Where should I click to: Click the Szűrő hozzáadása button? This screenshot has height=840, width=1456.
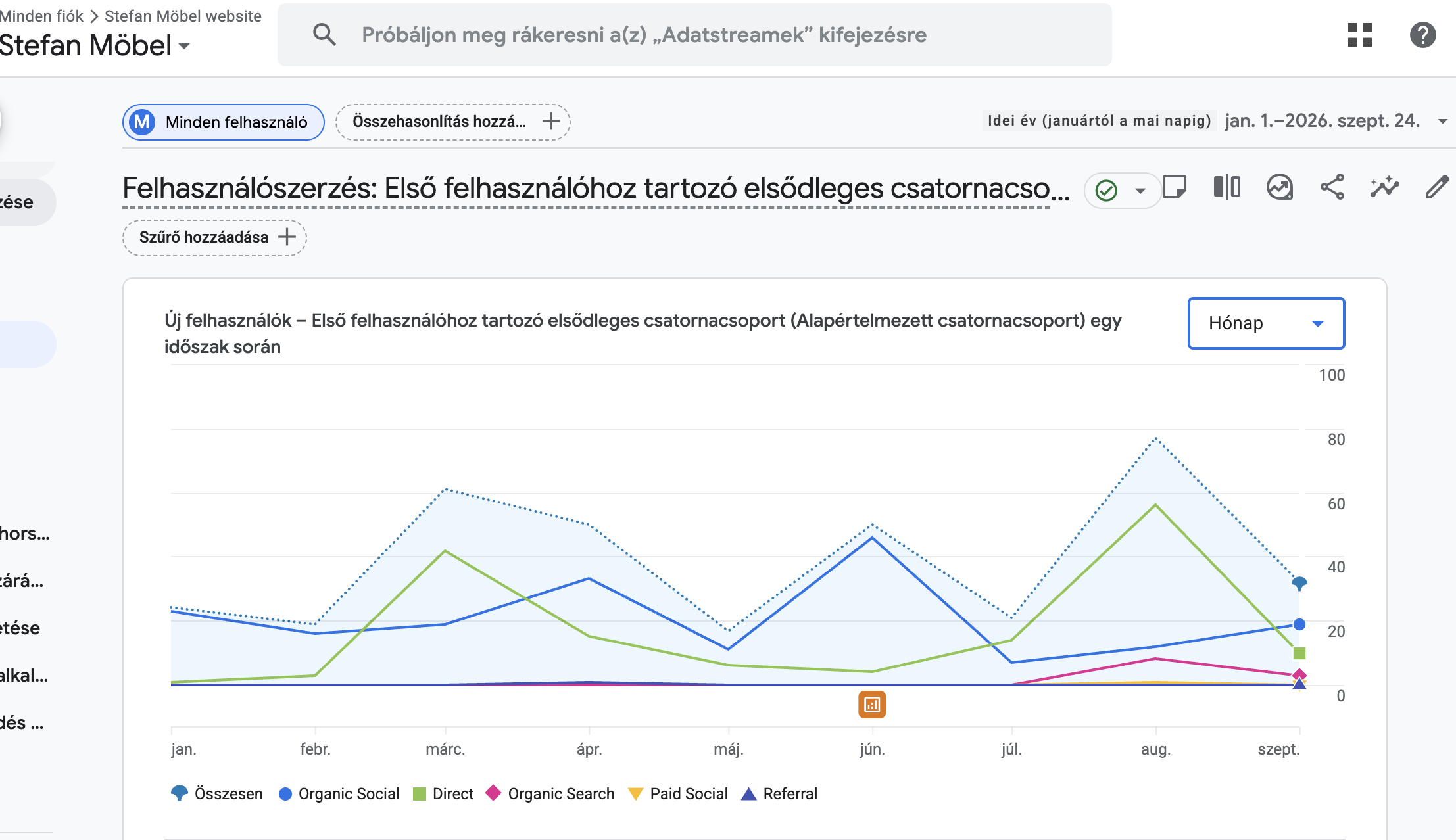click(214, 237)
